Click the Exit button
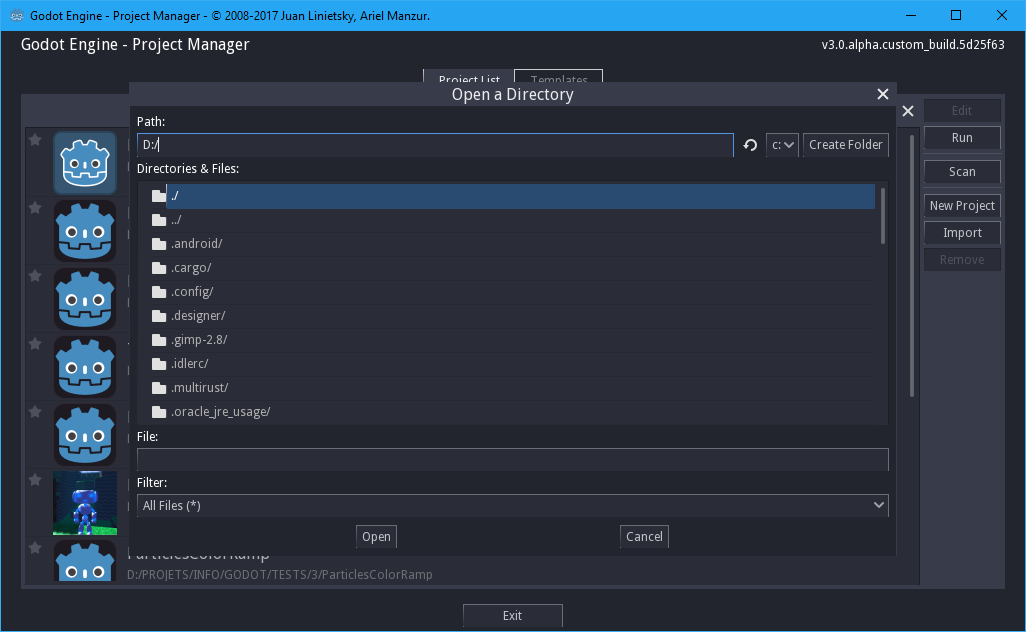Screen dimensions: 1026x632 click(x=512, y=616)
